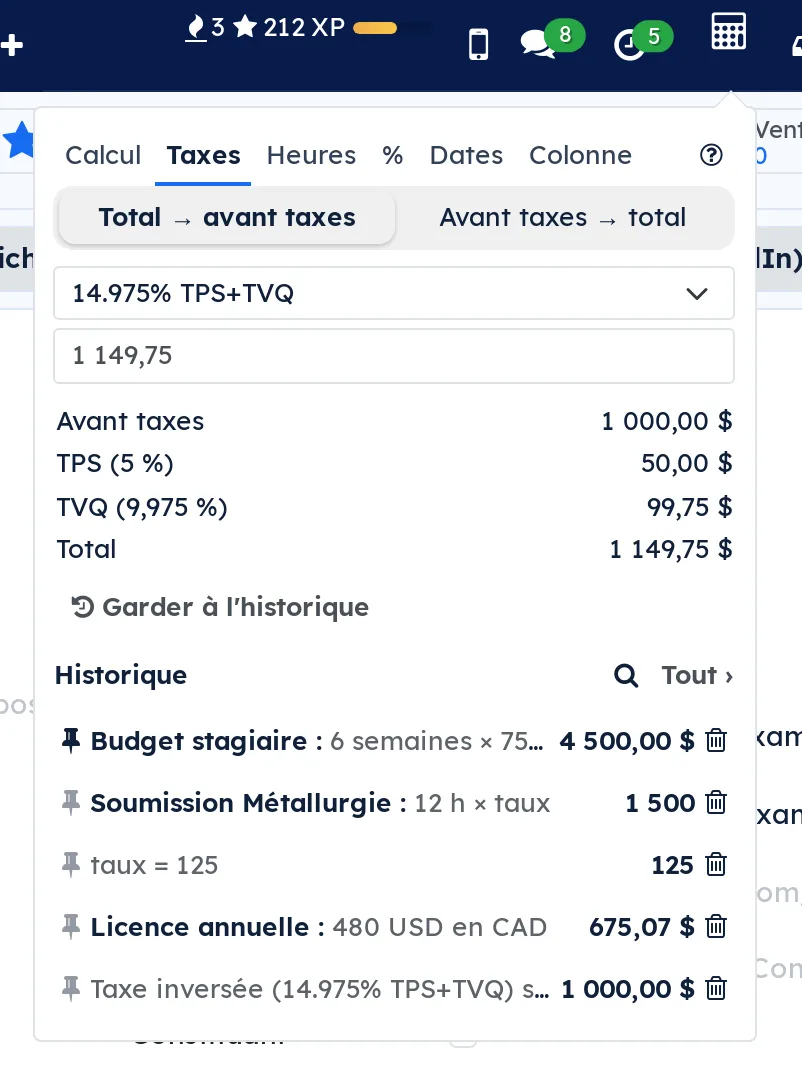Click Garder à l'historique button
This screenshot has width=802, height=1072.
point(220,607)
